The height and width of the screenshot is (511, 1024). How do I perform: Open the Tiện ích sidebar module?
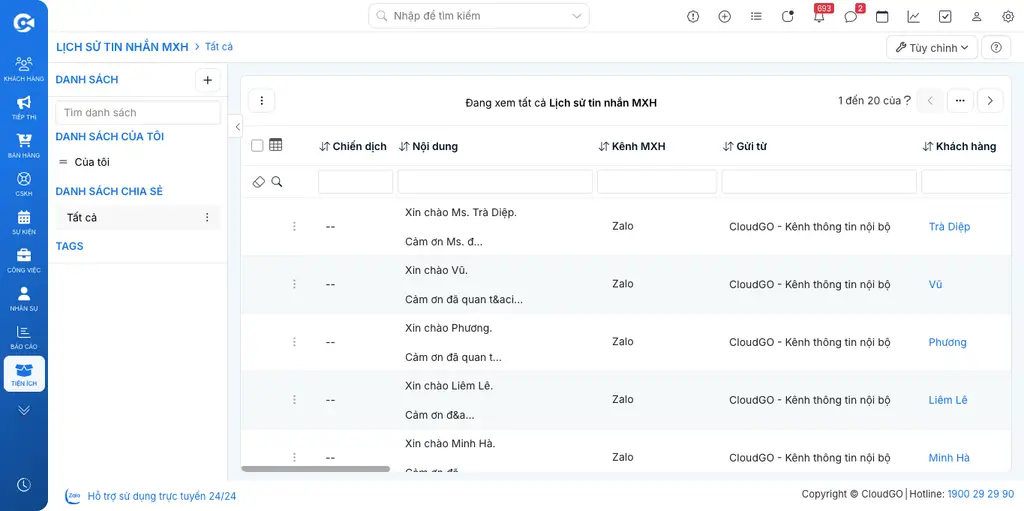[24, 374]
